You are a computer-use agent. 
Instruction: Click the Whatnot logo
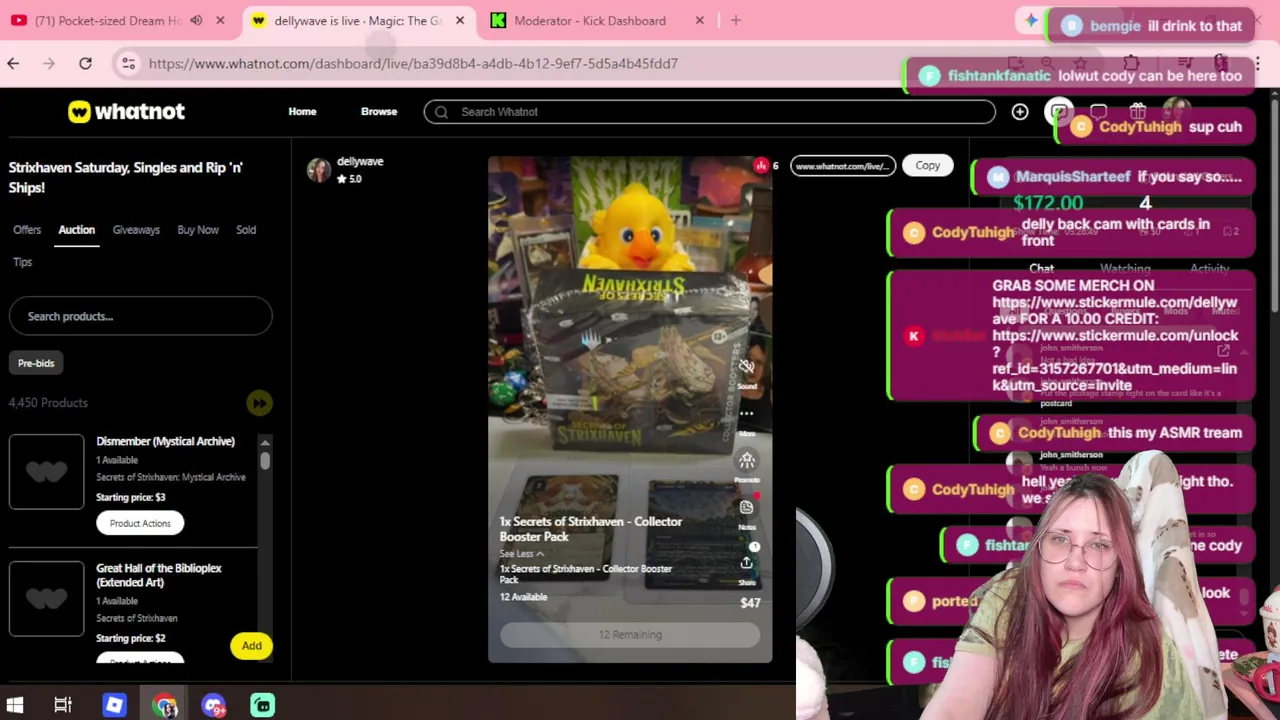point(126,112)
